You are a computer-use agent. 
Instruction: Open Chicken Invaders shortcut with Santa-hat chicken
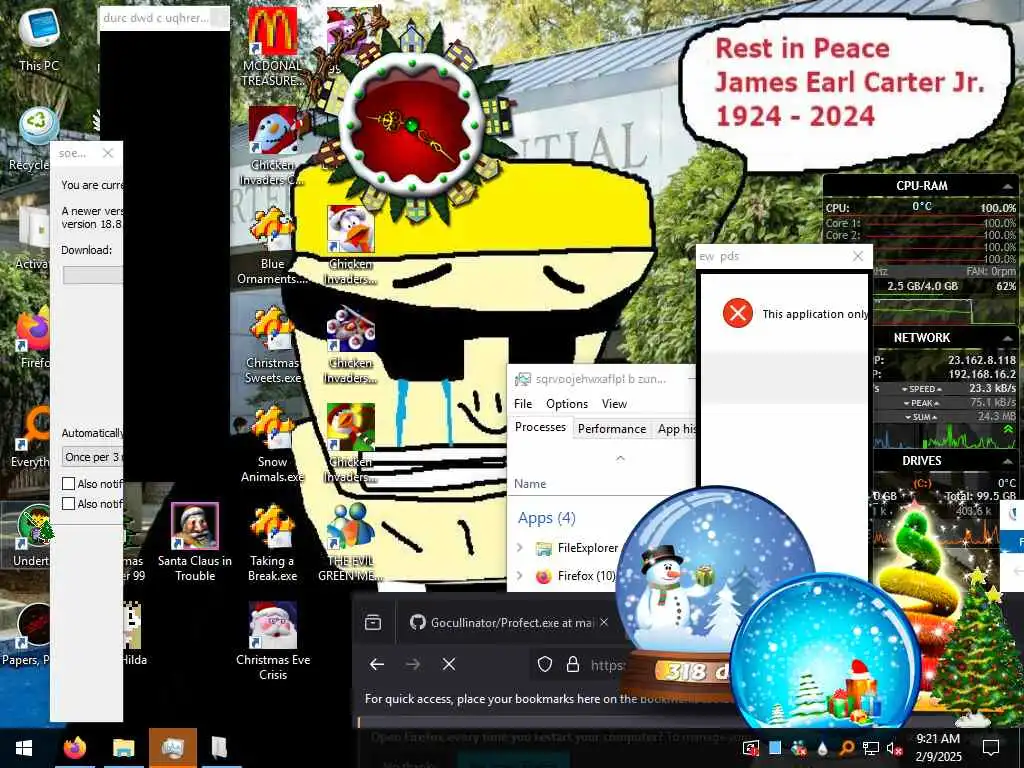(351, 246)
